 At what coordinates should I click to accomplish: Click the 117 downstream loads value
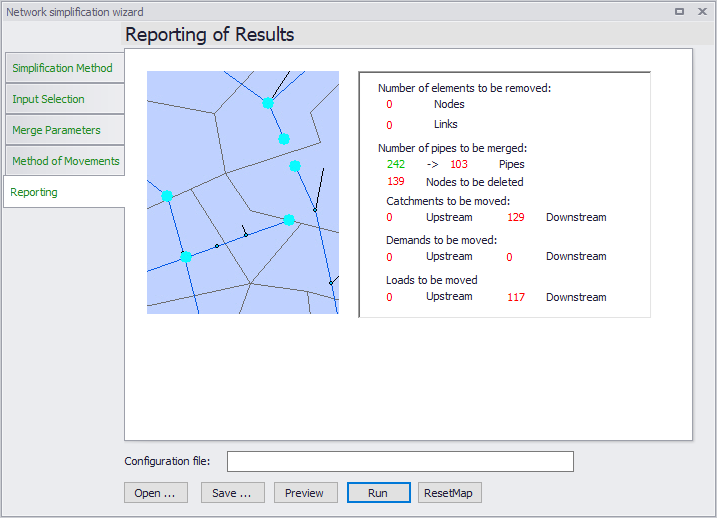[516, 297]
